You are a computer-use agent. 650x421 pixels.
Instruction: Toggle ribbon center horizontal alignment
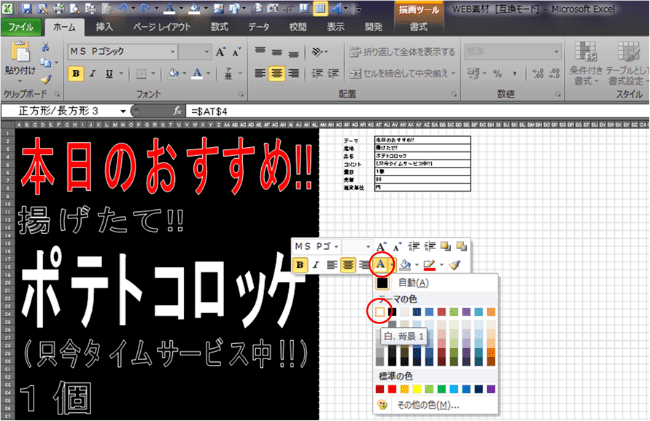(276, 74)
